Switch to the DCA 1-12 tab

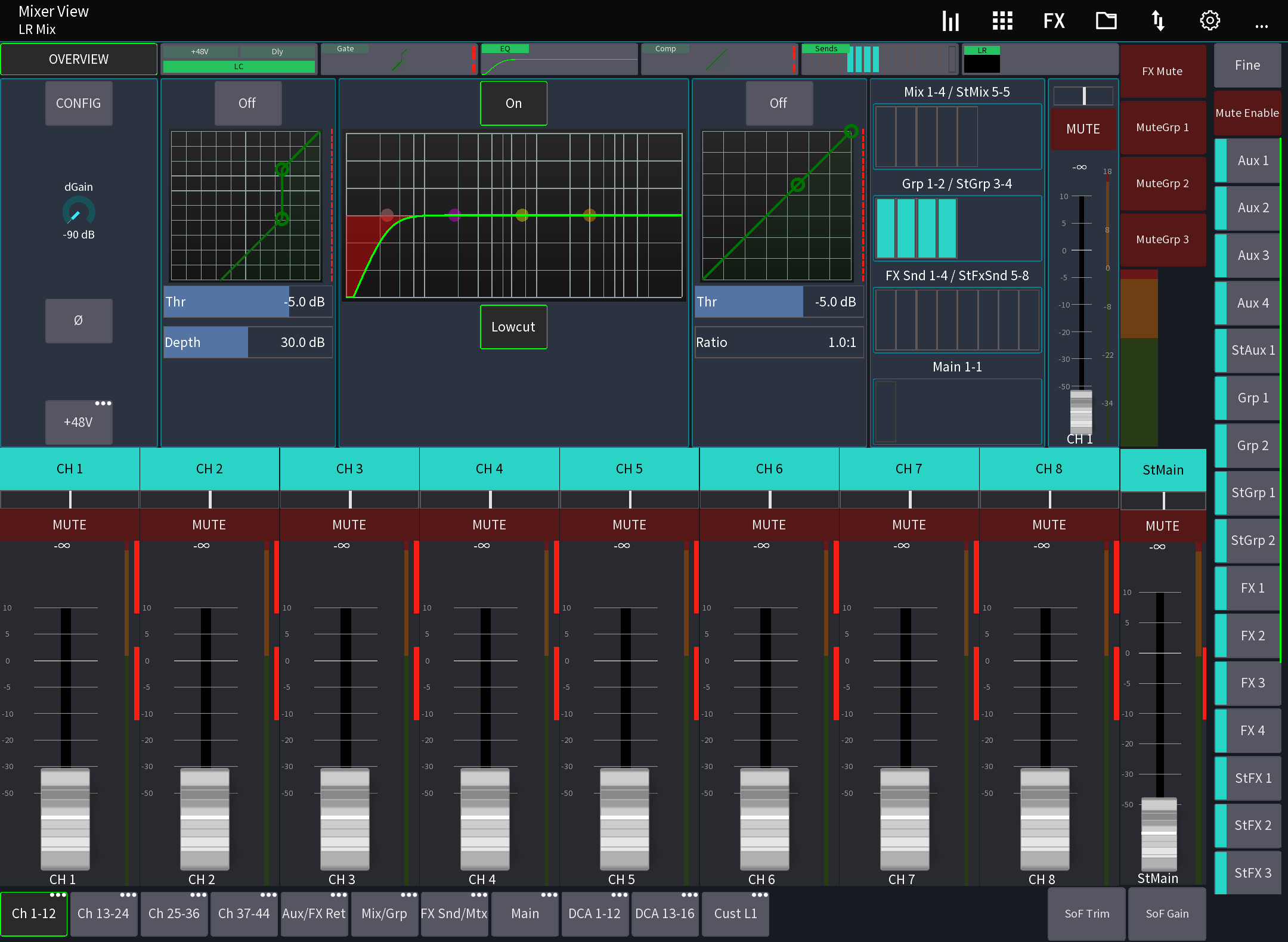(x=595, y=913)
